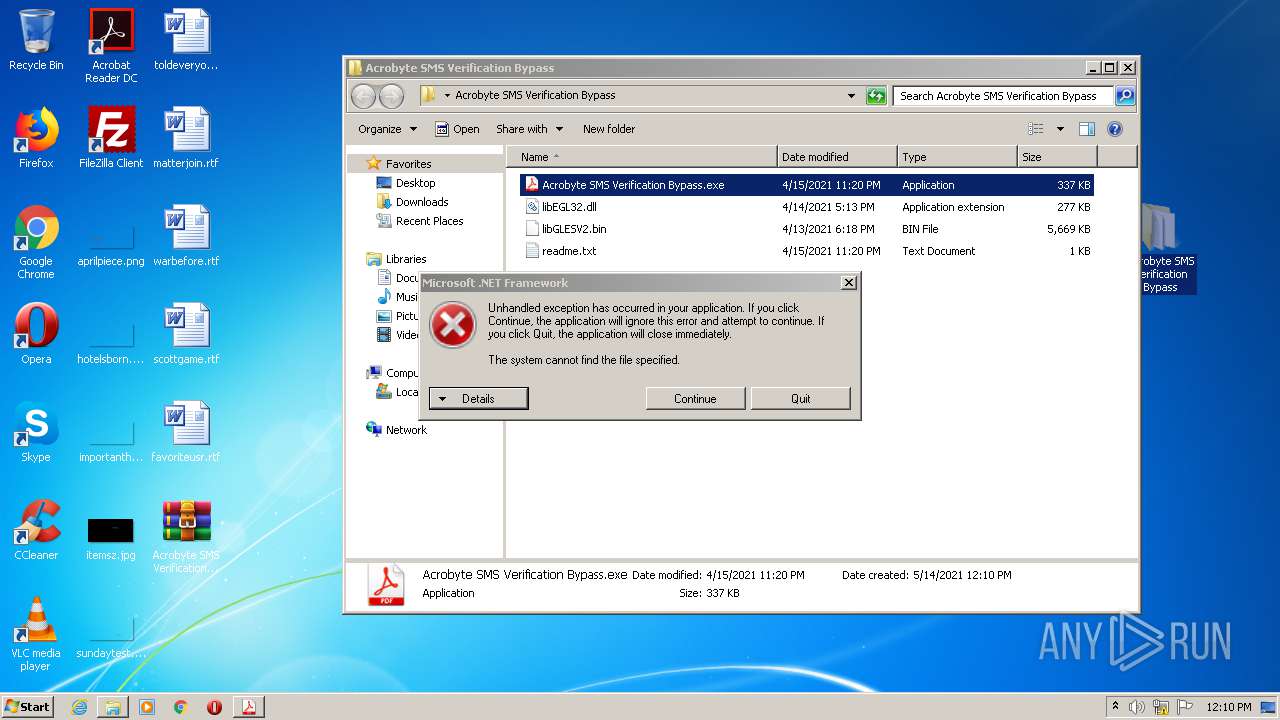Click Windows Media Player taskbar icon
Screen dimensions: 1280x720
(147, 707)
